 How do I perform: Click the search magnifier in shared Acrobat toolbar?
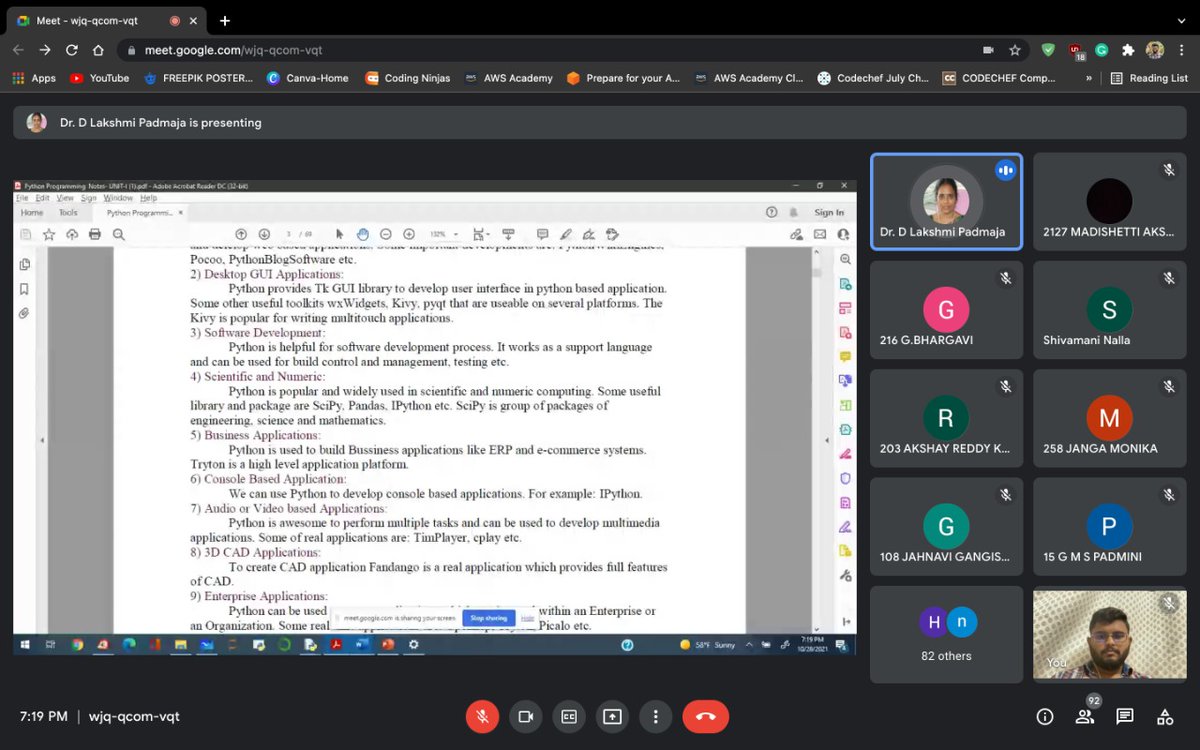coord(118,234)
